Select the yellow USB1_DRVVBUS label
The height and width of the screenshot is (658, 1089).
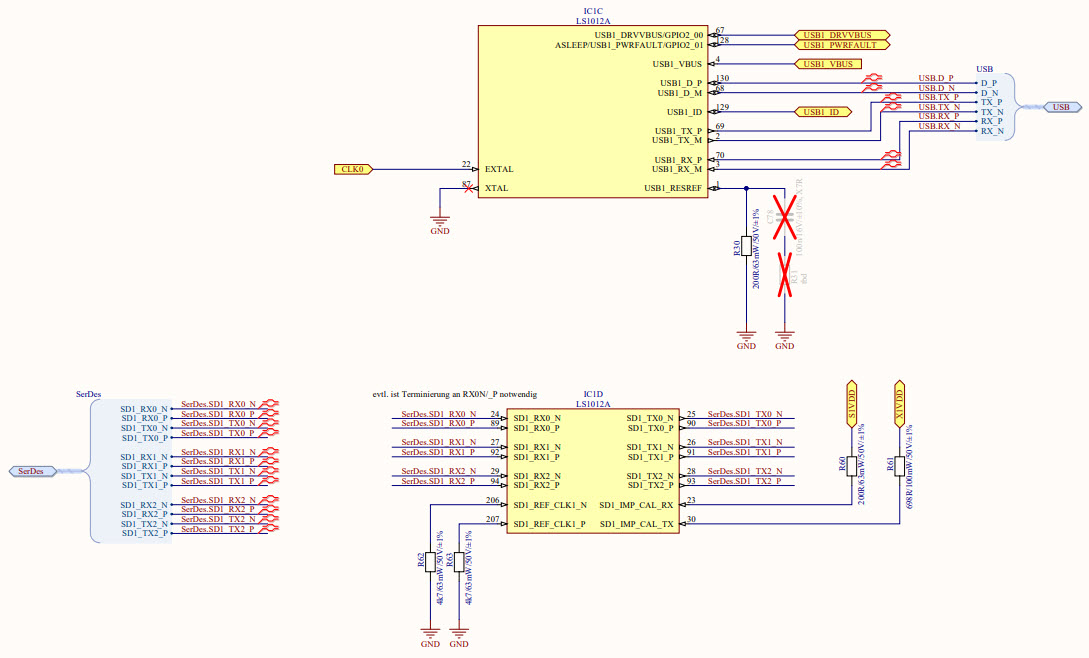[840, 34]
